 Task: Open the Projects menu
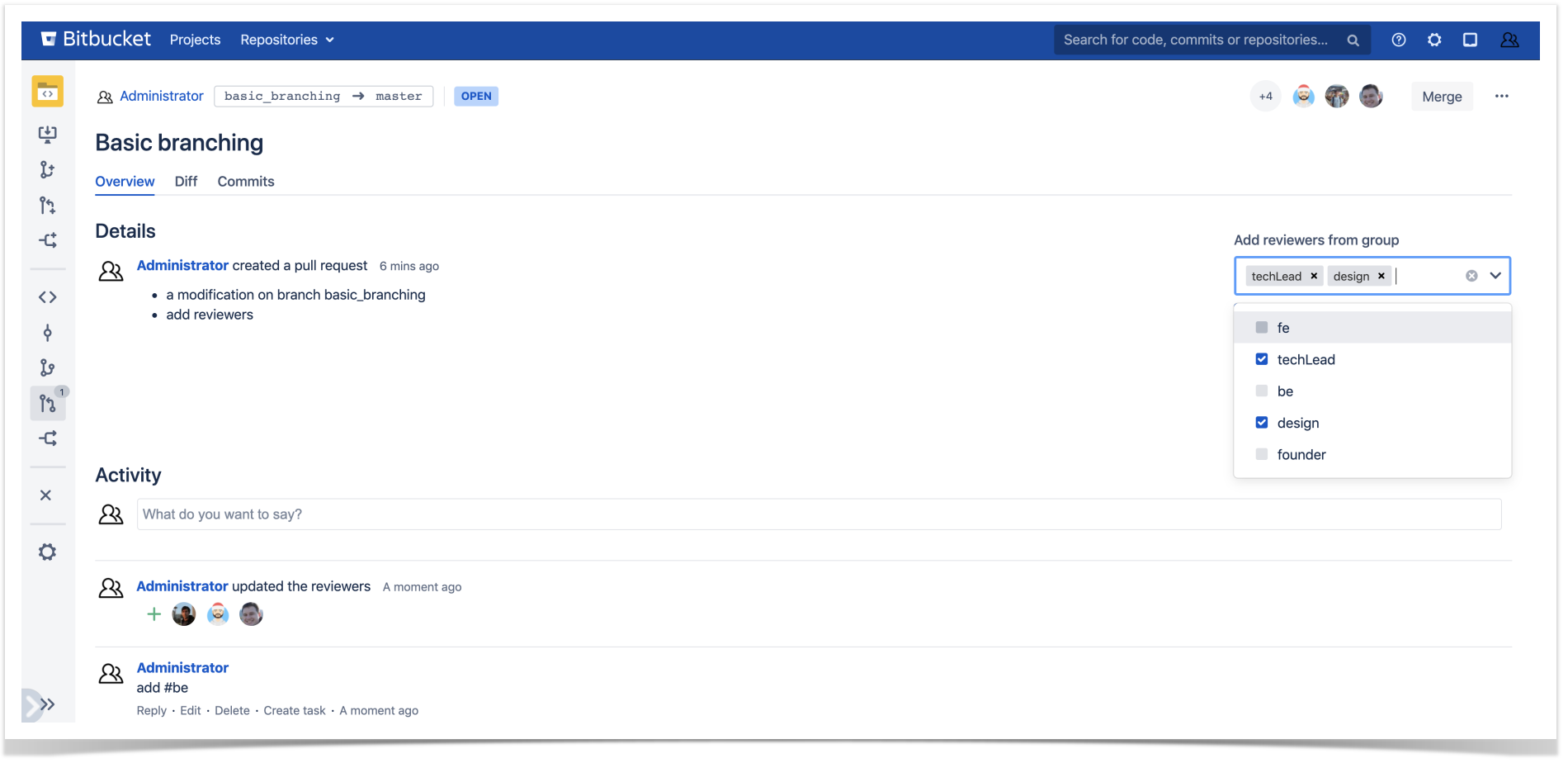tap(195, 40)
